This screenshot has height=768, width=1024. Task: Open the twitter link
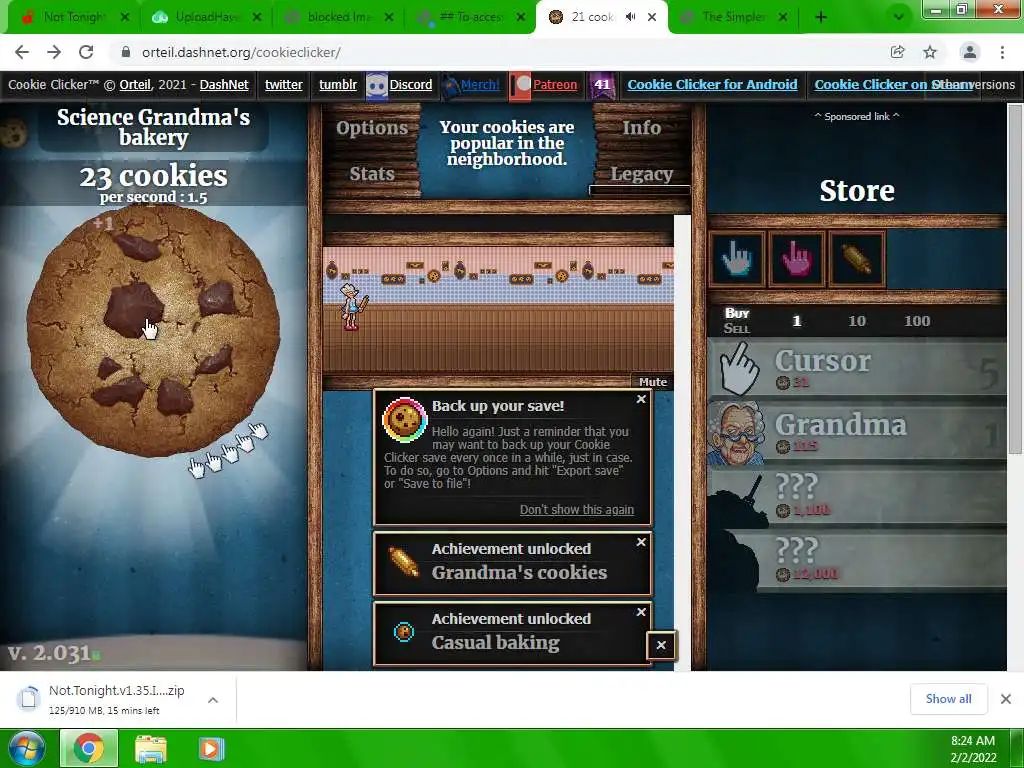pos(283,84)
